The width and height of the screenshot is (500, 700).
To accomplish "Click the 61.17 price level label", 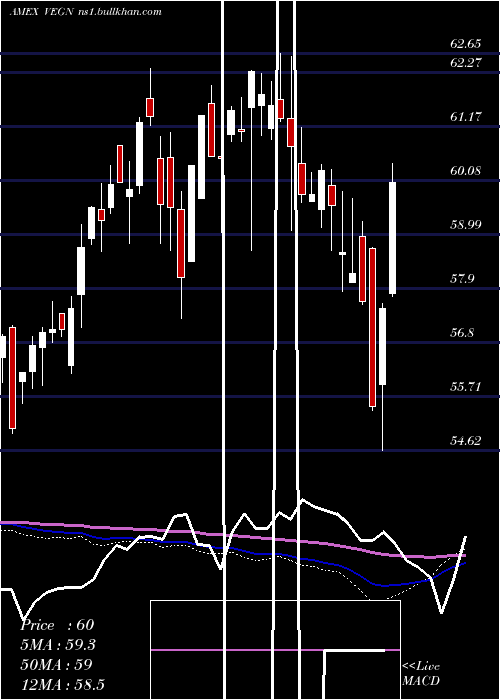I will coord(466,117).
